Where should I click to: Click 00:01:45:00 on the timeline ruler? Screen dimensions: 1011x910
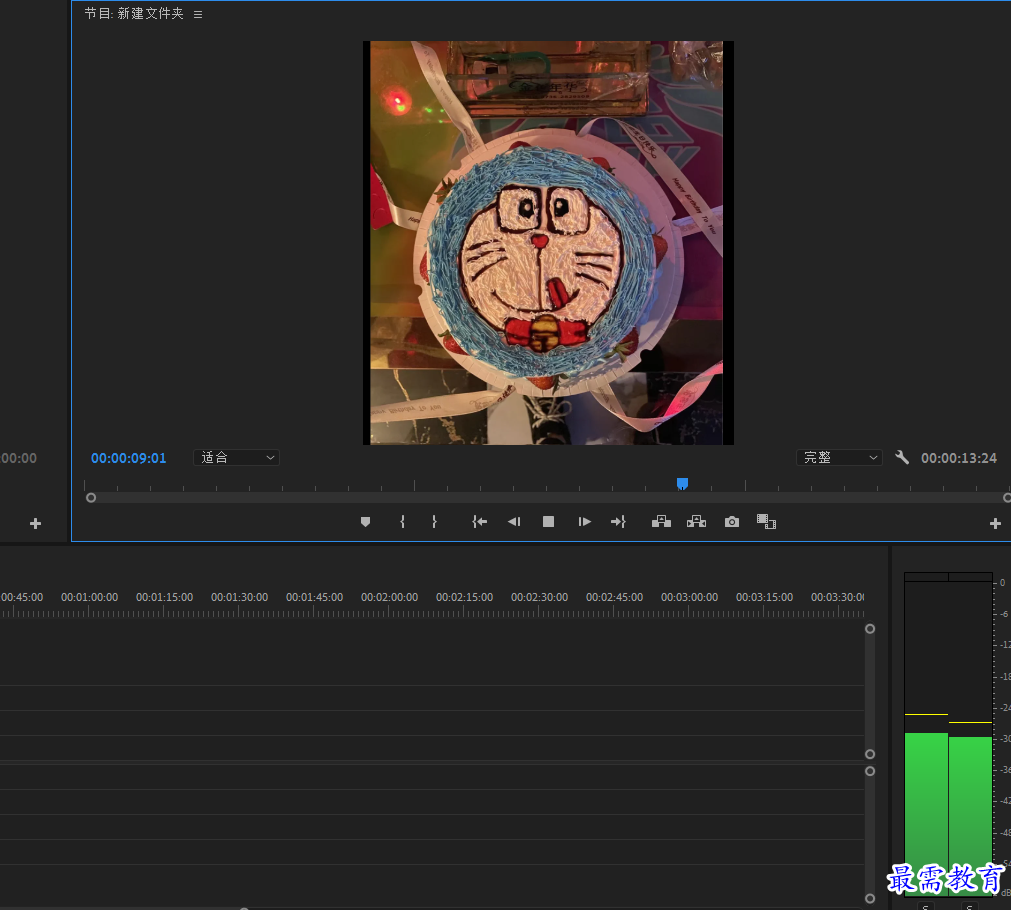315,597
